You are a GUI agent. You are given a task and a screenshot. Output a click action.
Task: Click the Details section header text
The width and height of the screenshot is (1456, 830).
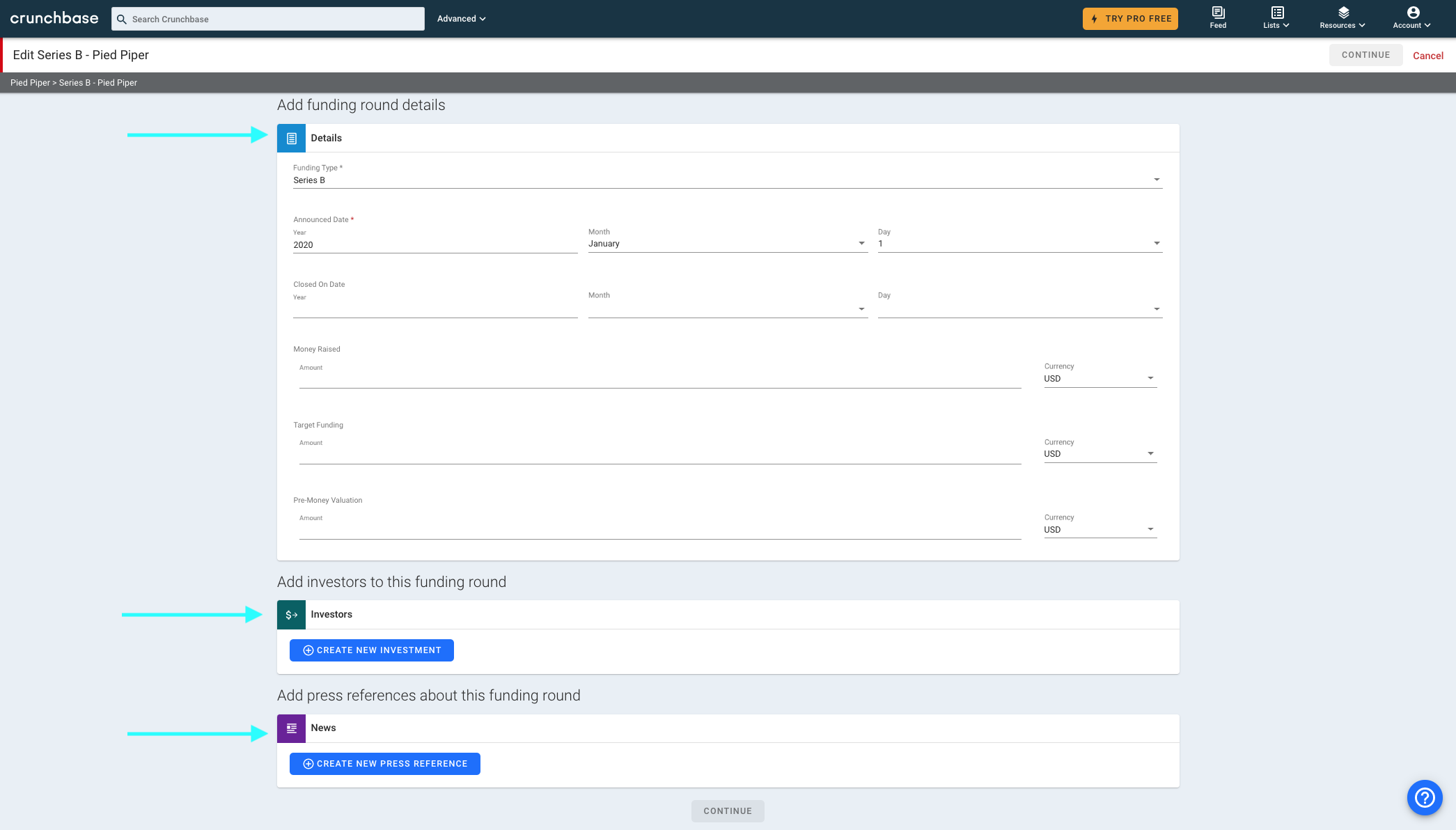pos(327,138)
